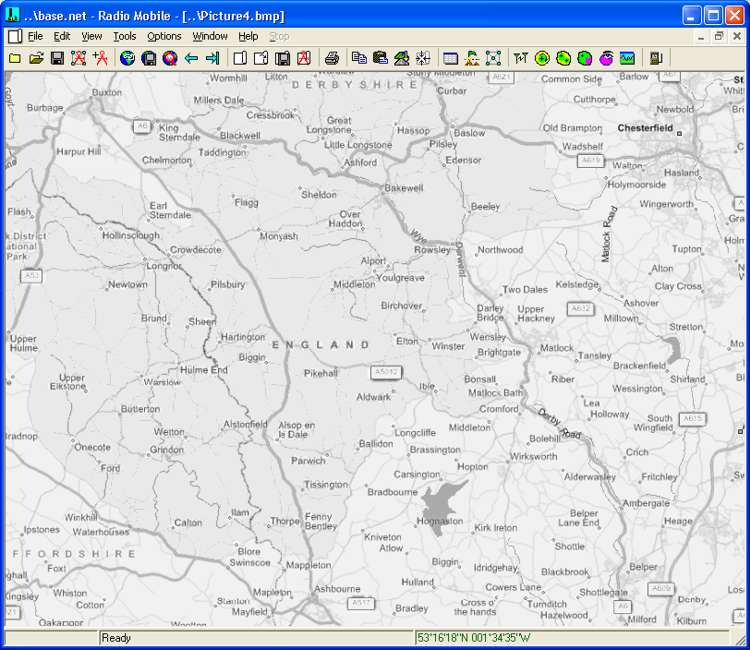The image size is (750, 650).
Task: Open the Edit menu
Action: point(62,36)
